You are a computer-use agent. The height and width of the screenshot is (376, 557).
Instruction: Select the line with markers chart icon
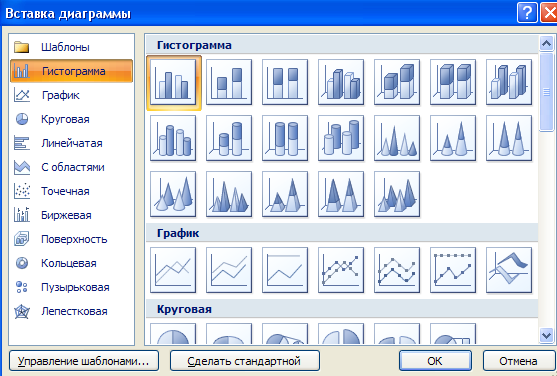click(341, 270)
